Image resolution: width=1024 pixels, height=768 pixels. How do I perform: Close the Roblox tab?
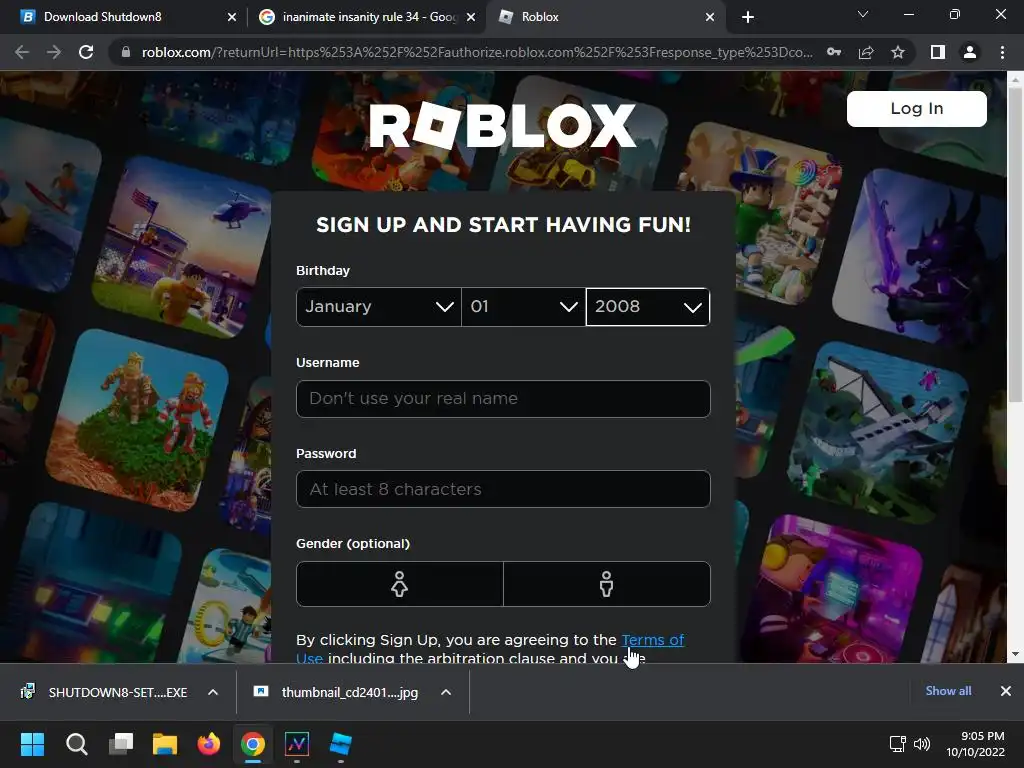[x=710, y=17]
